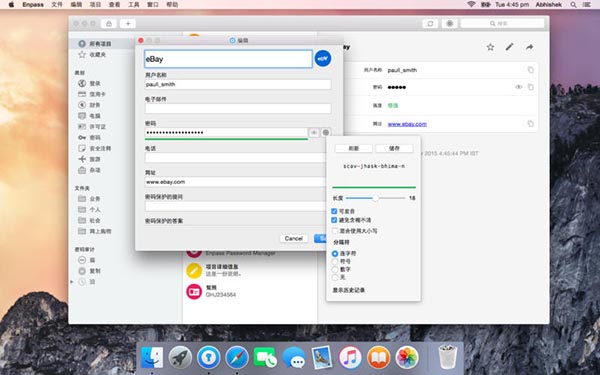Click 刷新 refresh button in generator popup
The height and width of the screenshot is (375, 600).
pyautogui.click(x=354, y=148)
